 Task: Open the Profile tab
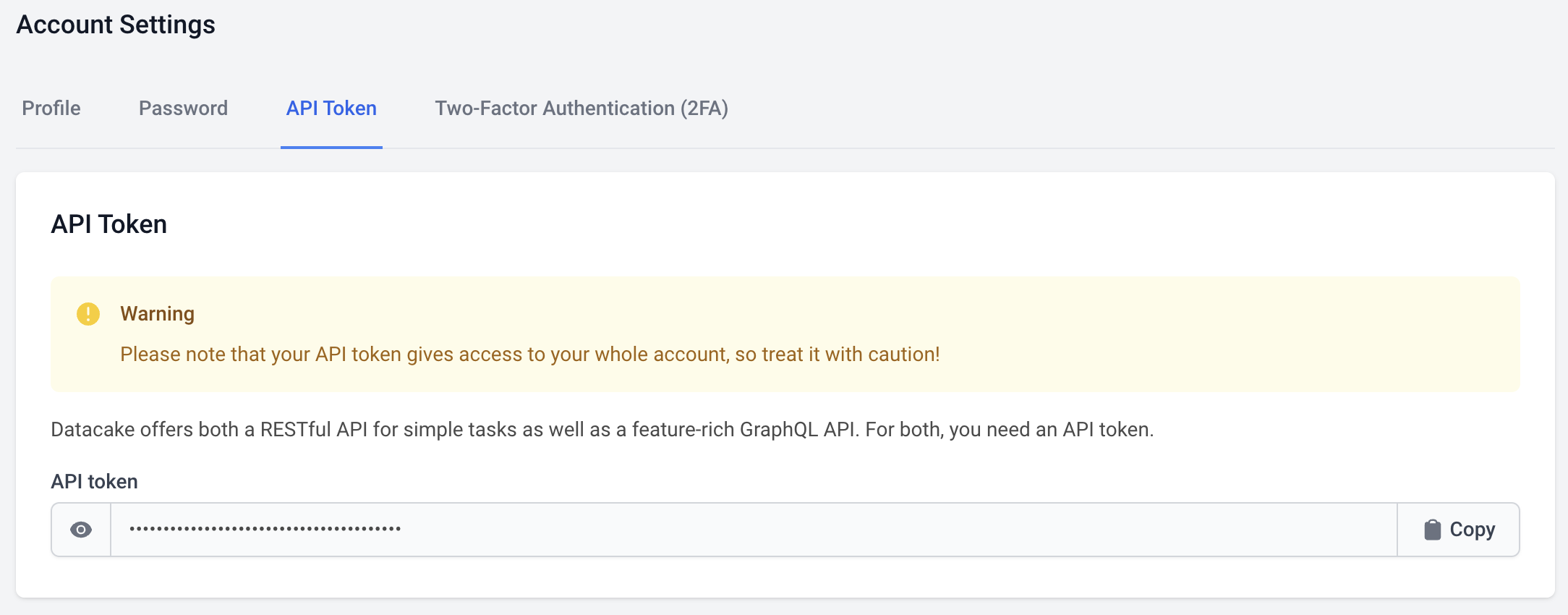(x=51, y=109)
